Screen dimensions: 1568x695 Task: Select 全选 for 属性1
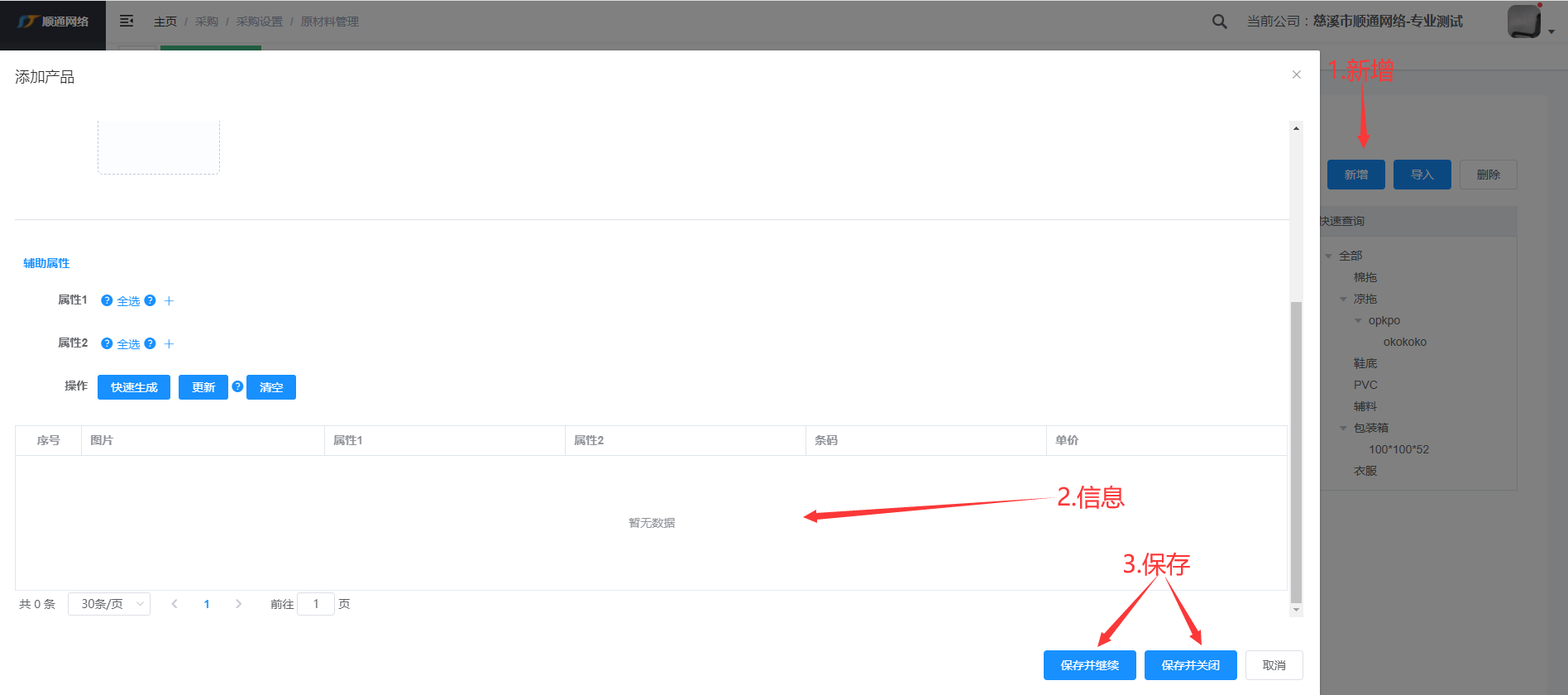[x=128, y=301]
